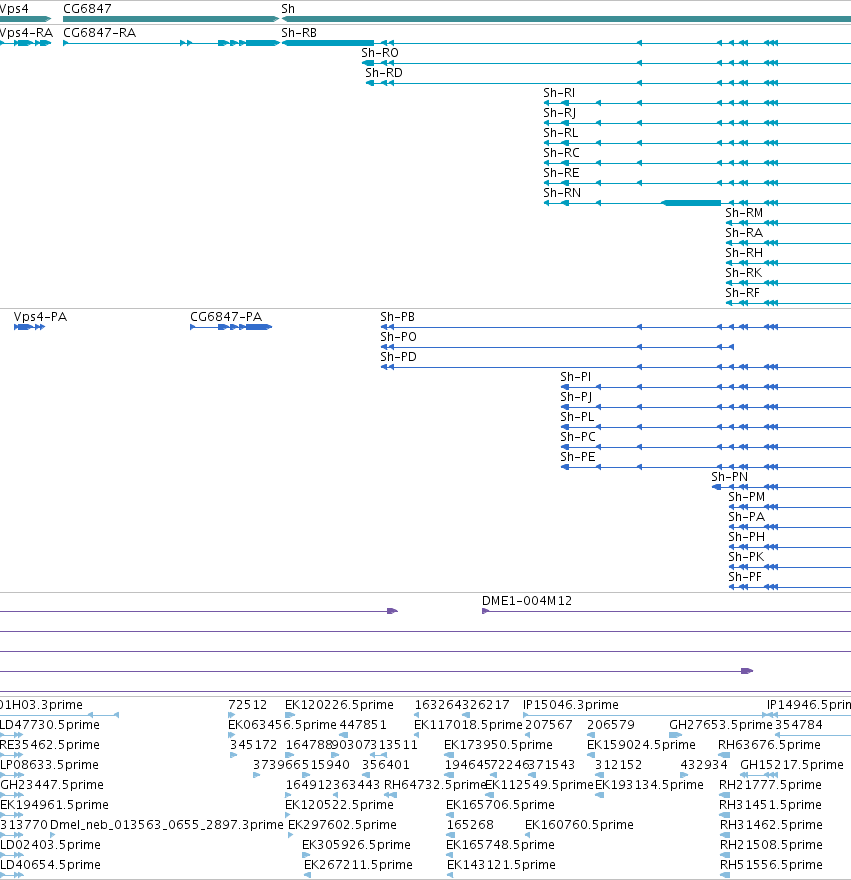
Task: Open EST RH64732.5prime
Action: 435,785
